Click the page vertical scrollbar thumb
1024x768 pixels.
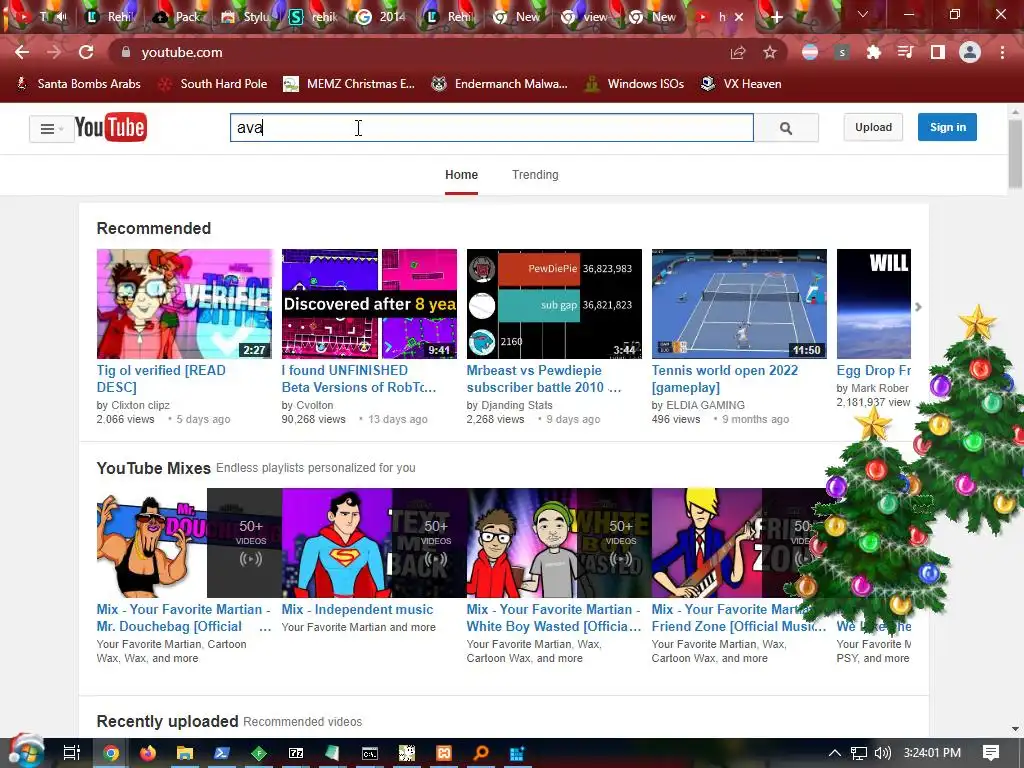point(1016,153)
